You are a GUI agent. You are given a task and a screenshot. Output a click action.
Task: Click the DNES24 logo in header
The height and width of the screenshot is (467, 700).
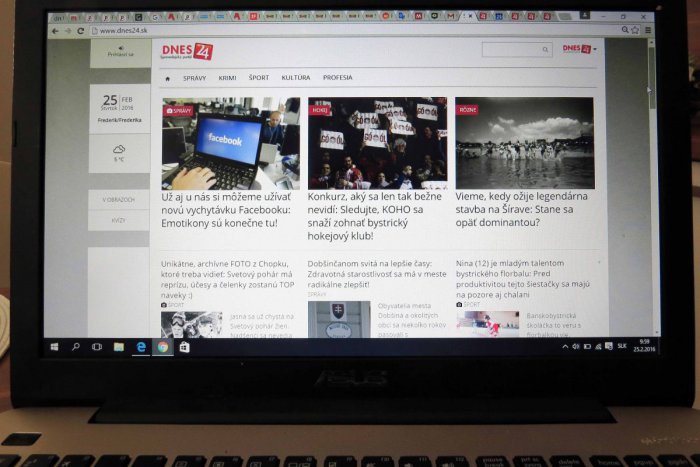point(186,52)
